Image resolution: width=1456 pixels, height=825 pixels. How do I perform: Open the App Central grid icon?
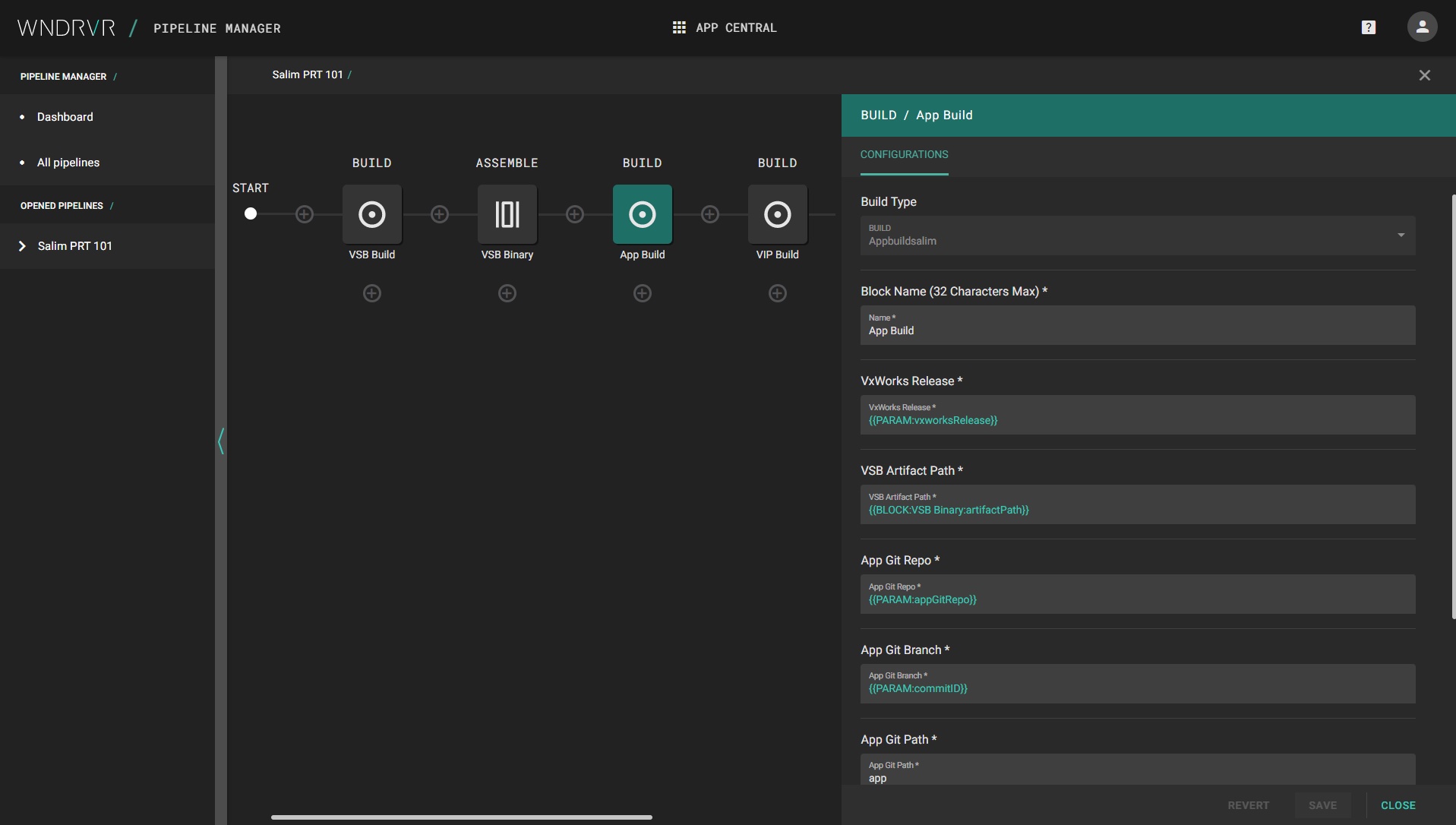click(679, 27)
